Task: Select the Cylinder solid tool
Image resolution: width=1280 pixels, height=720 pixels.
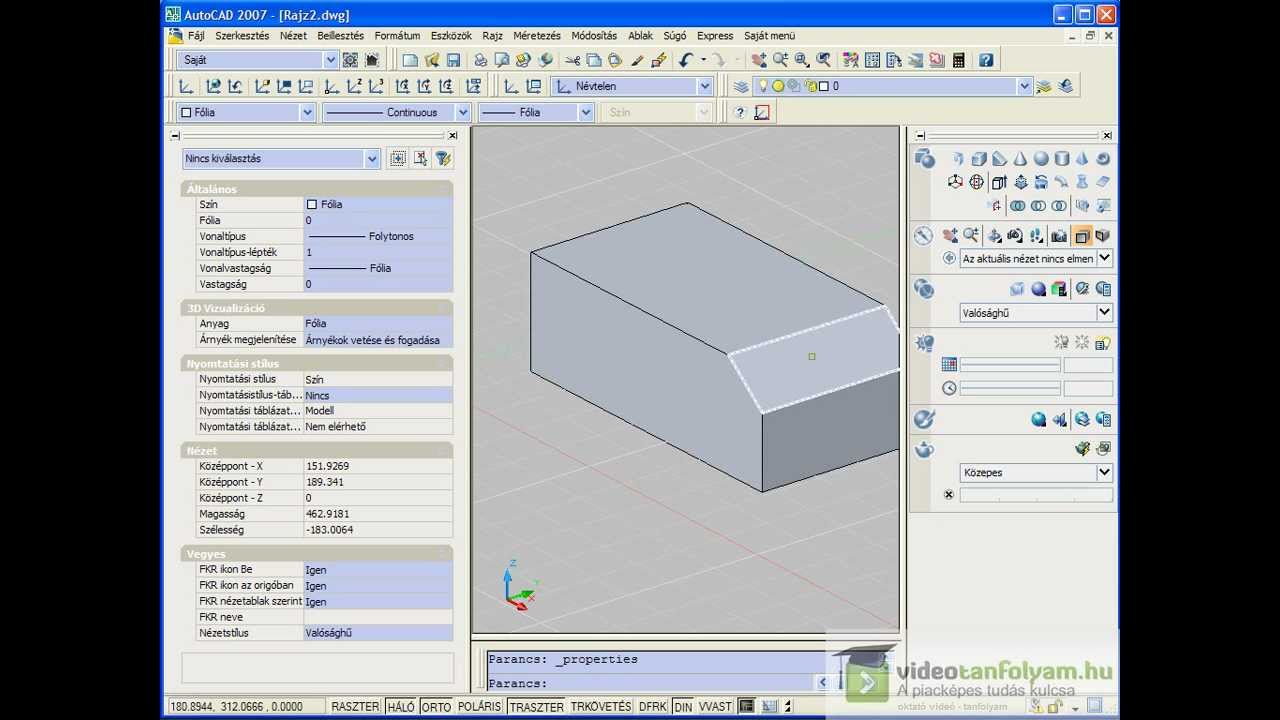Action: point(1062,158)
